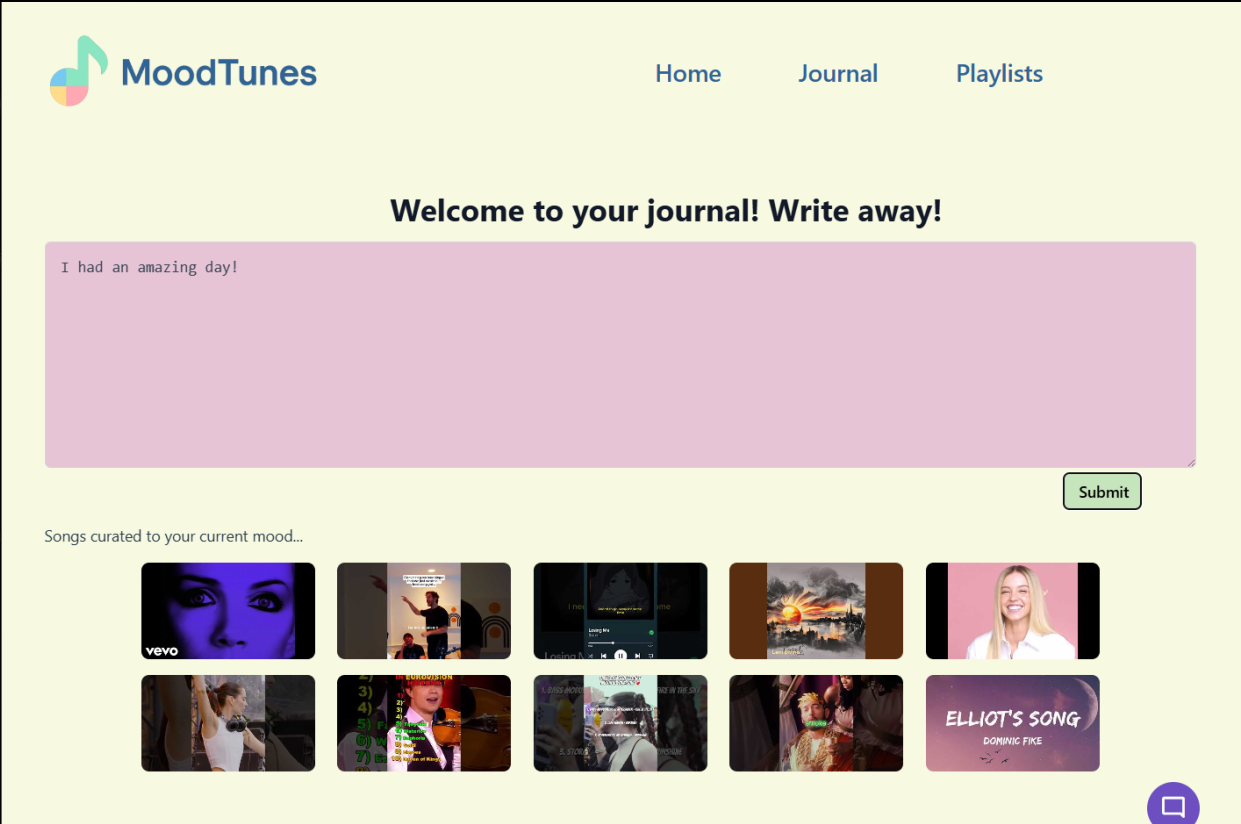Open the sunset painting thumbnail
Viewport: 1241px width, 824px height.
[816, 611]
